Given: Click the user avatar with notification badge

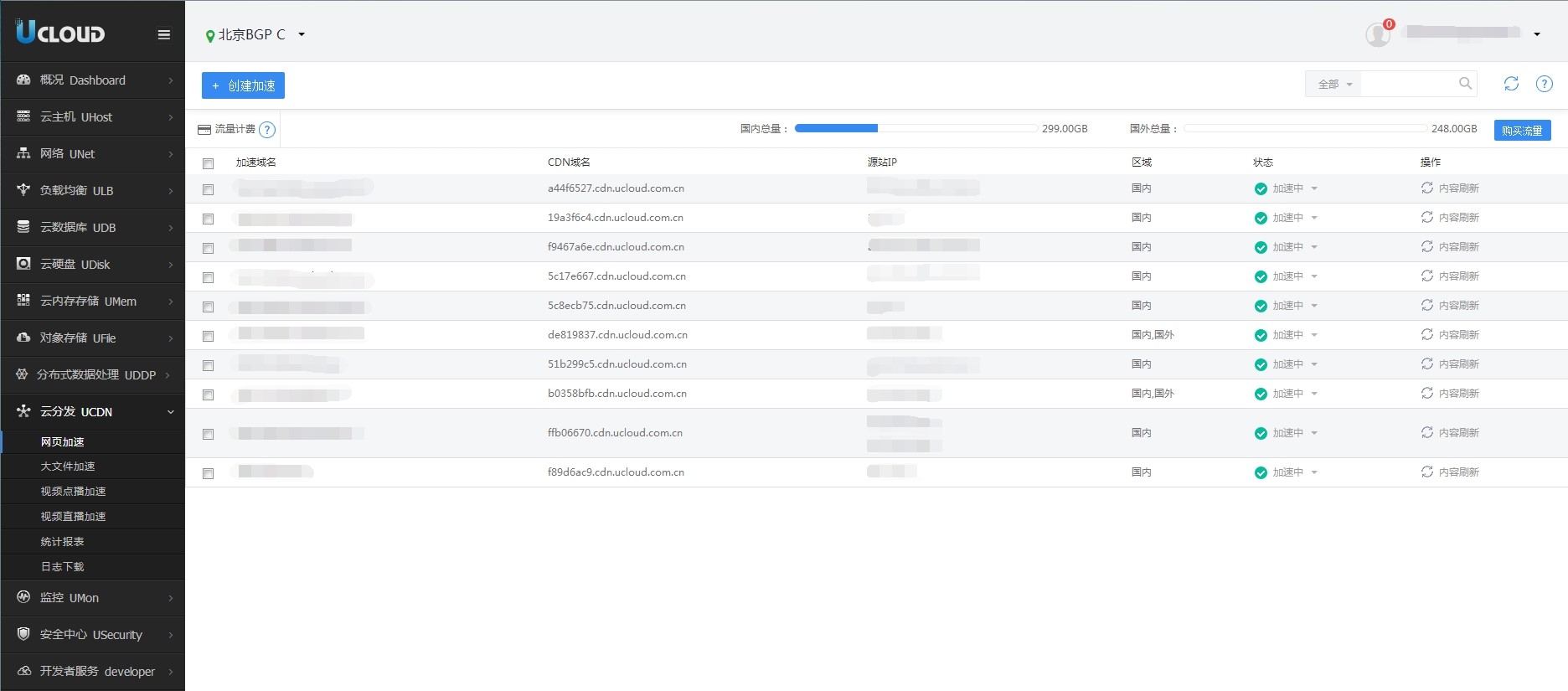Looking at the screenshot, I should tap(1379, 34).
